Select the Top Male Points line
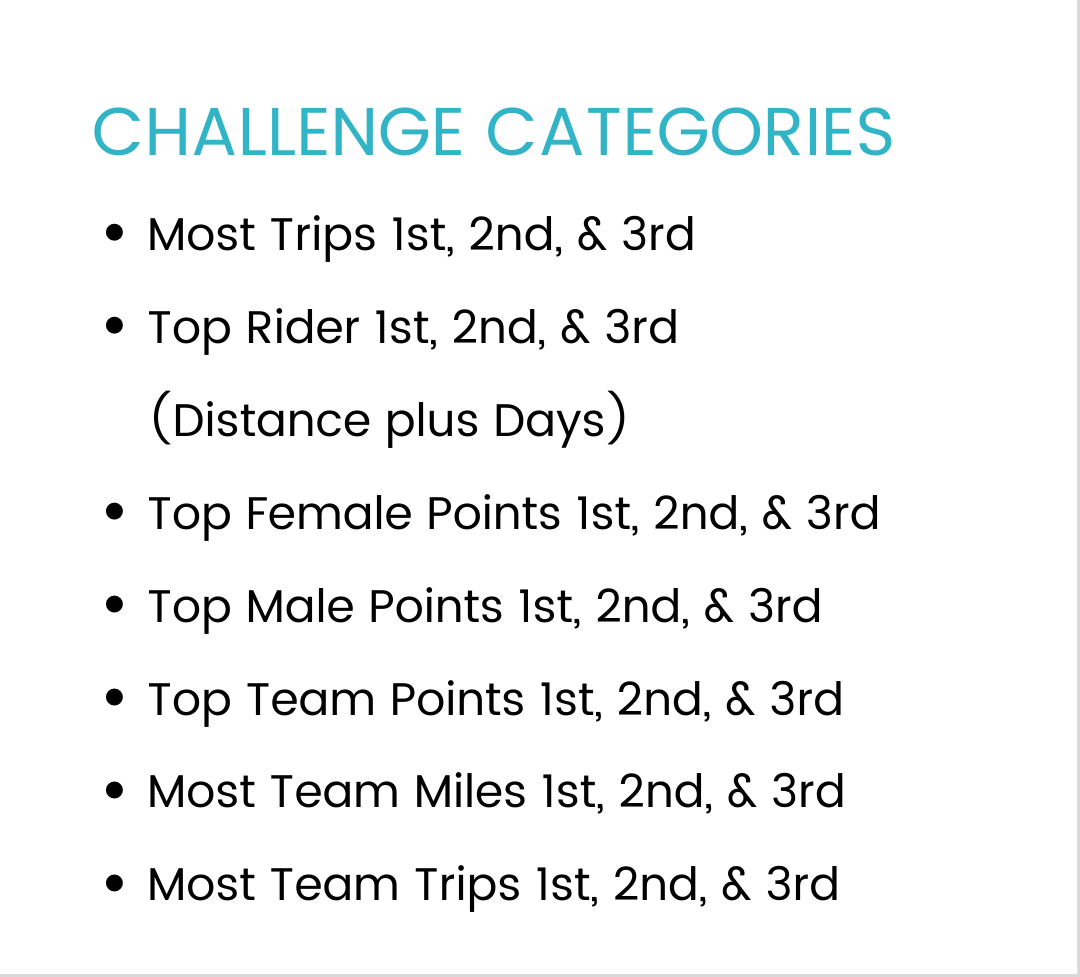This screenshot has width=1080, height=977. [485, 606]
